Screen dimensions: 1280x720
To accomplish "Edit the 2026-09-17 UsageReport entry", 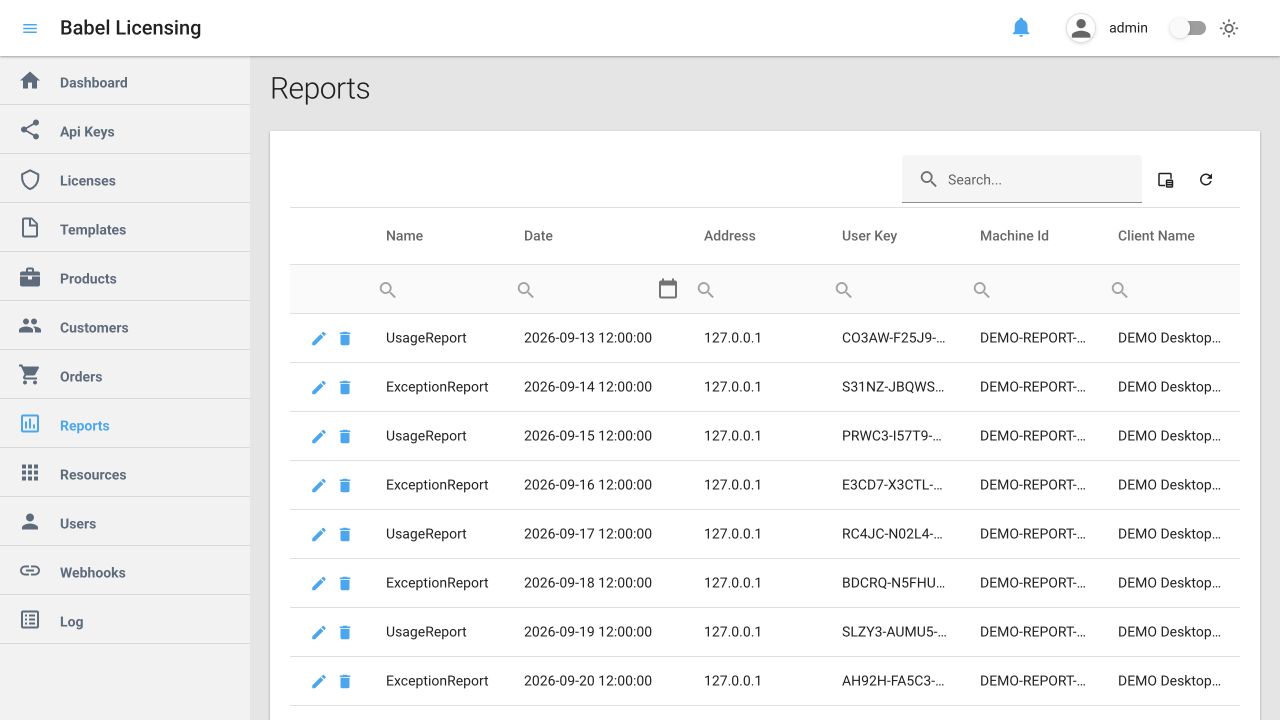I will tap(319, 534).
